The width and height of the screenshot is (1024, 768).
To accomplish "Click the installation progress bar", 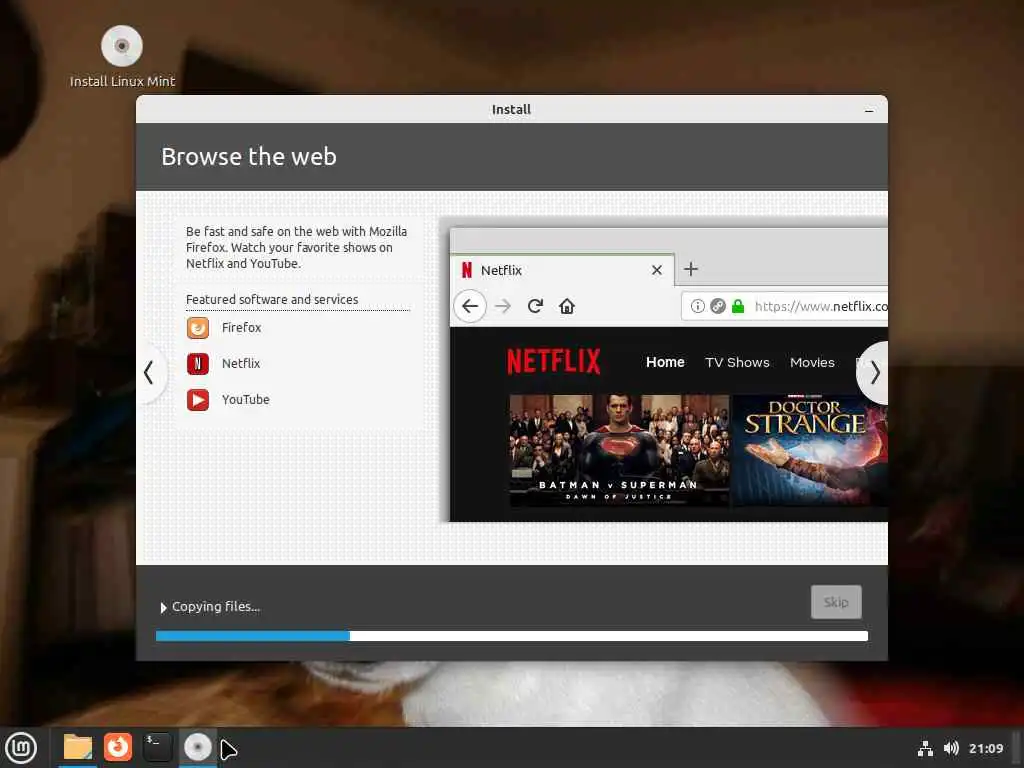I will tap(511, 636).
